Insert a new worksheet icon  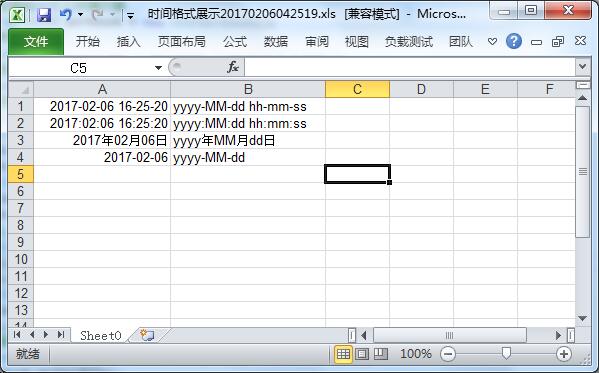pyautogui.click(x=147, y=335)
